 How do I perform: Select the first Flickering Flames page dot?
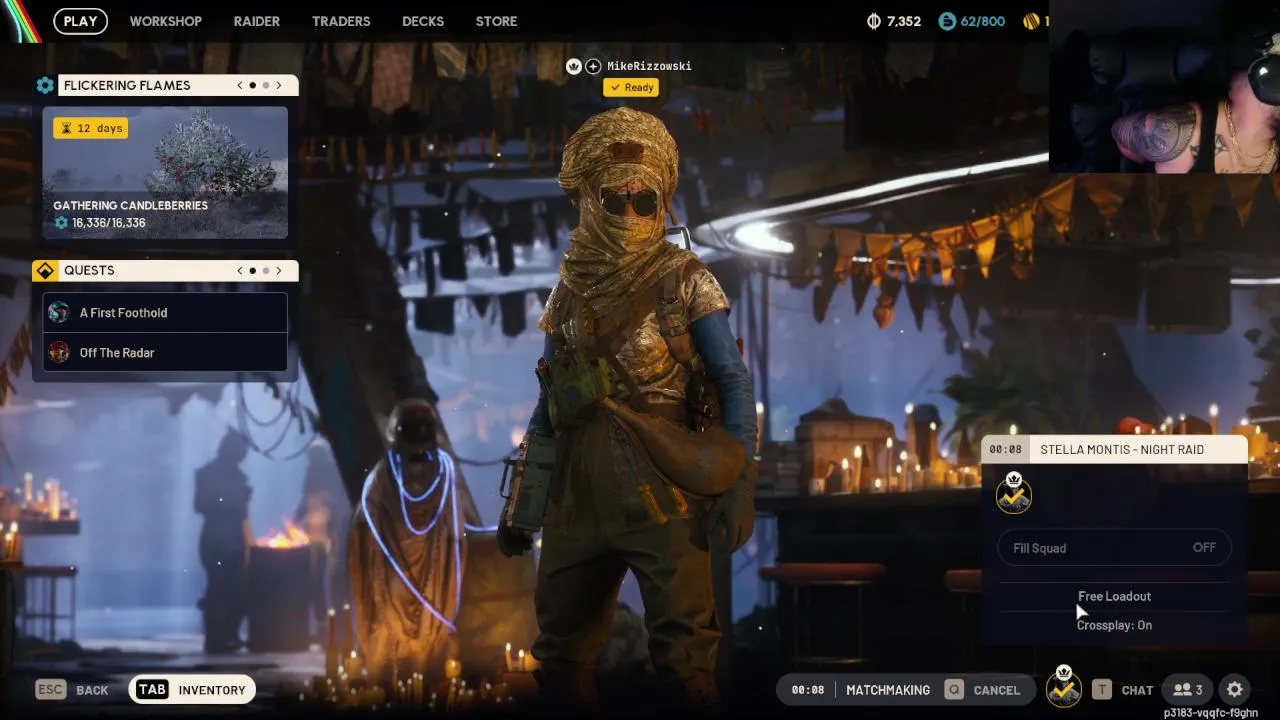pos(253,85)
